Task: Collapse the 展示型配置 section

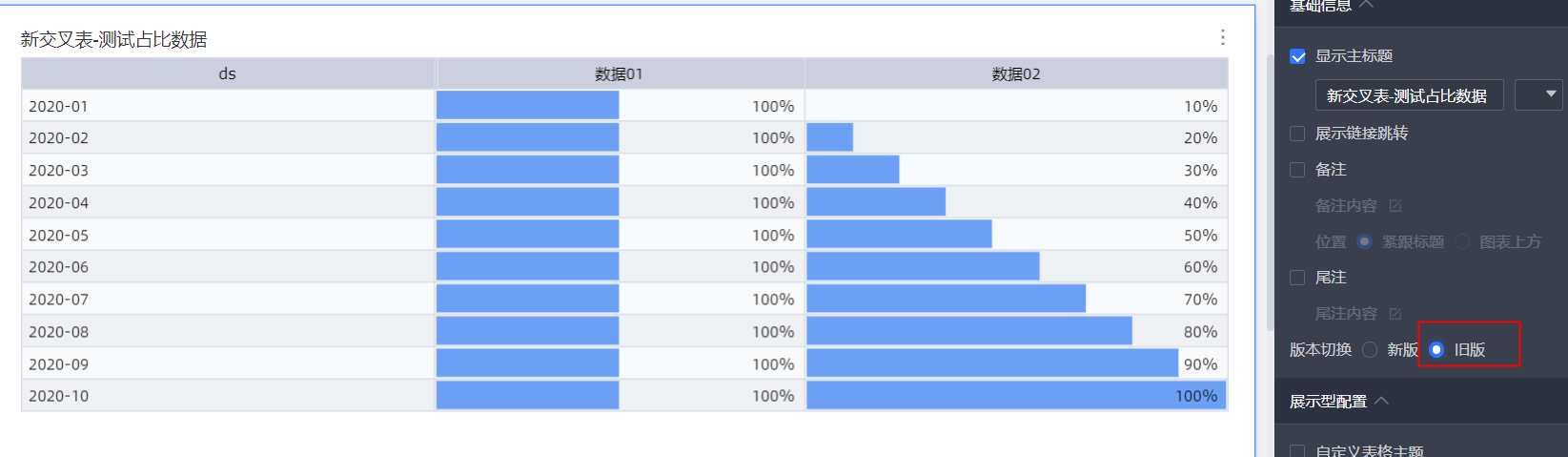Action: 1382,402
